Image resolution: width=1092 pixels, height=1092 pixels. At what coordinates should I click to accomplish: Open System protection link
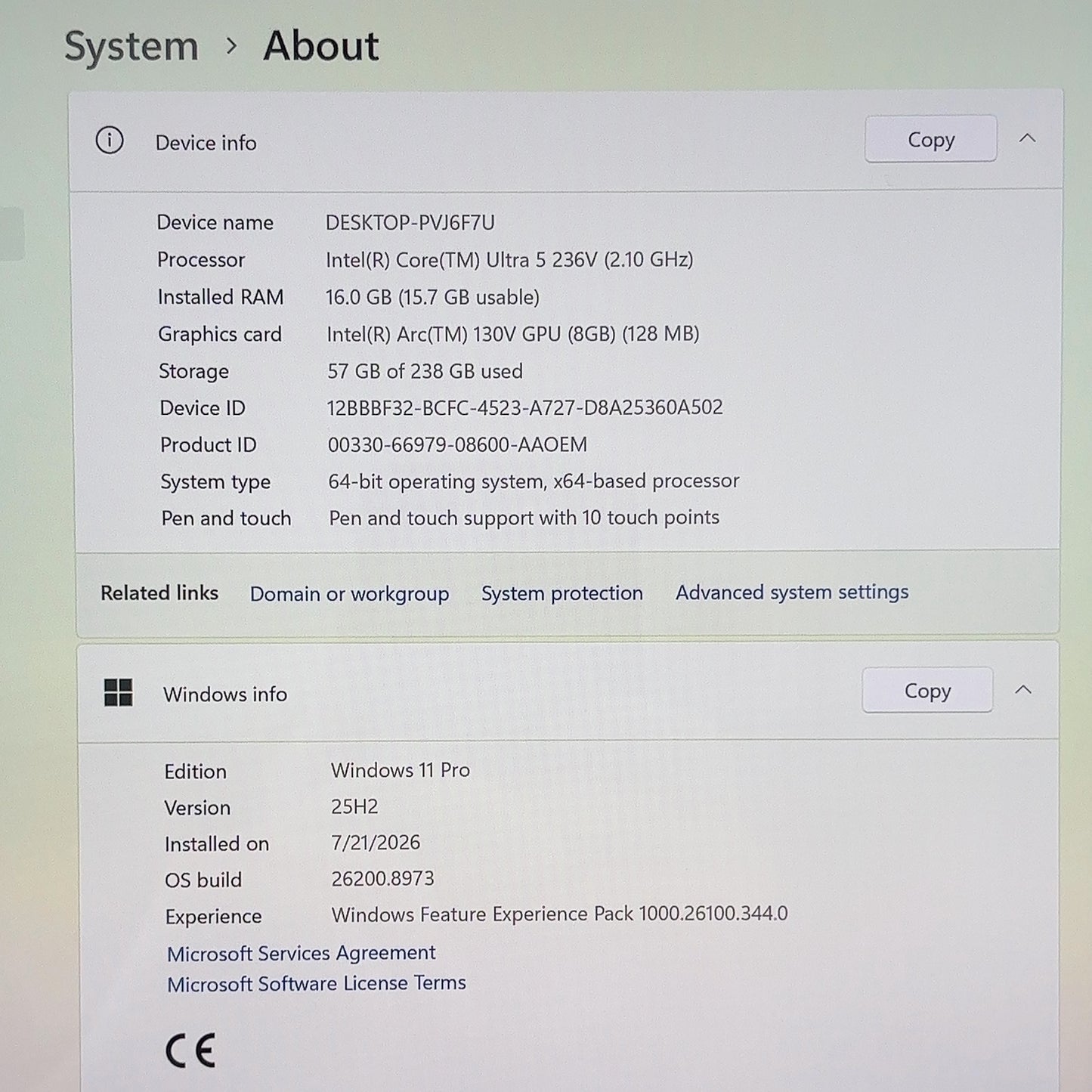(x=562, y=593)
